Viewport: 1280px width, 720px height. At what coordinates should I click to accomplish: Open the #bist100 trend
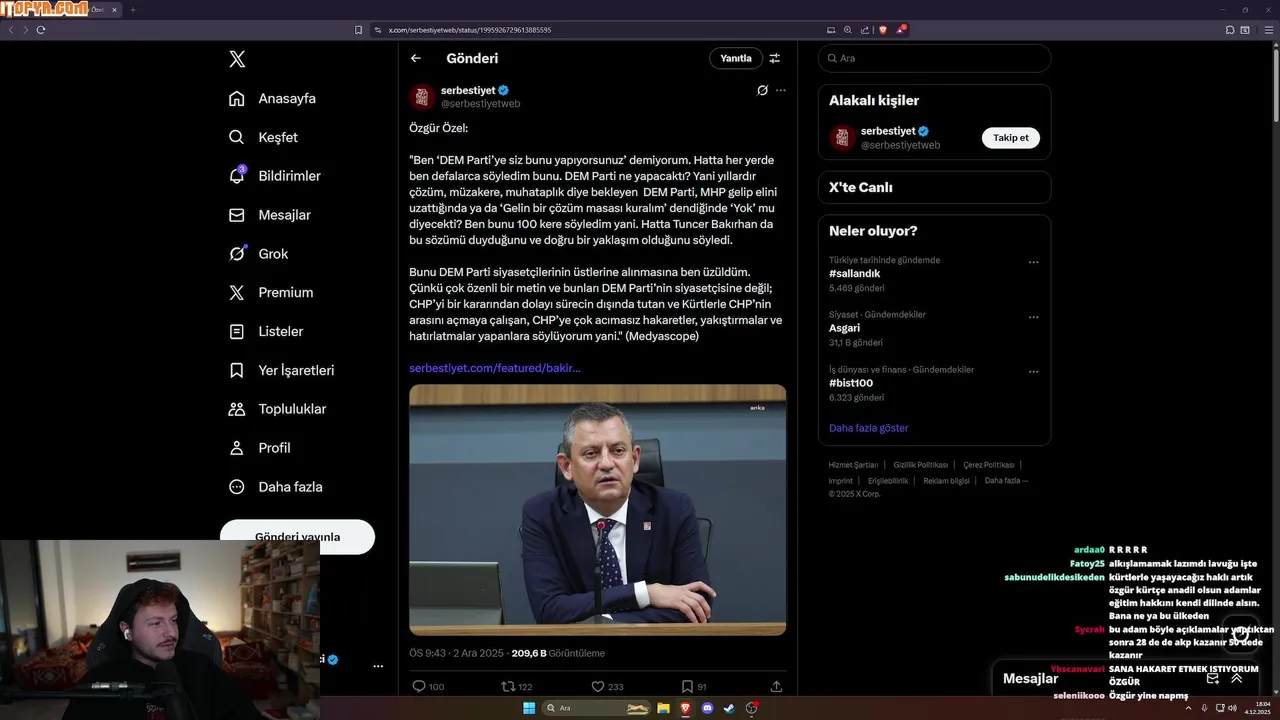pyautogui.click(x=851, y=383)
